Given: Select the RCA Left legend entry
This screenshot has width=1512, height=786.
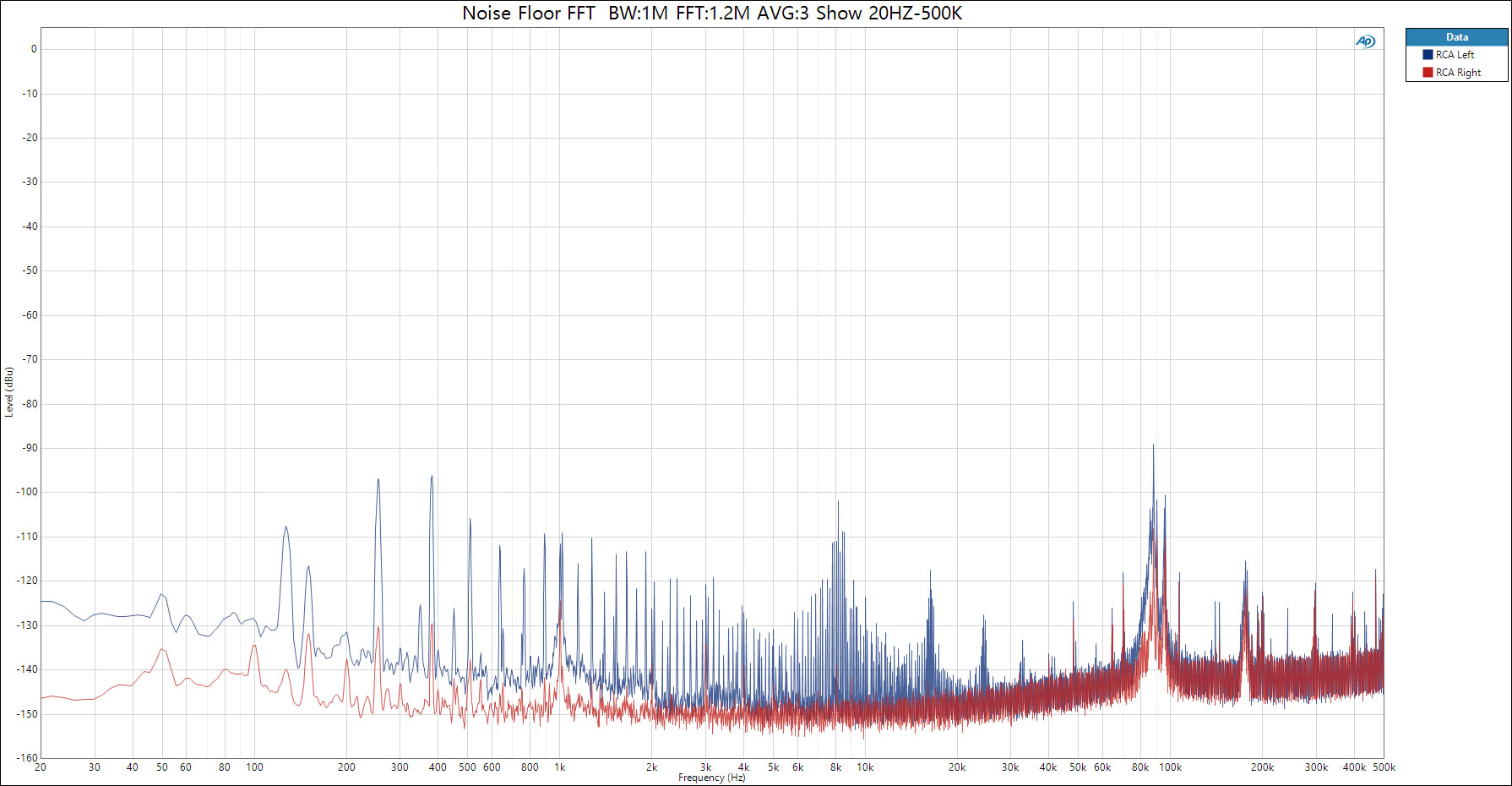Looking at the screenshot, I should [1456, 55].
